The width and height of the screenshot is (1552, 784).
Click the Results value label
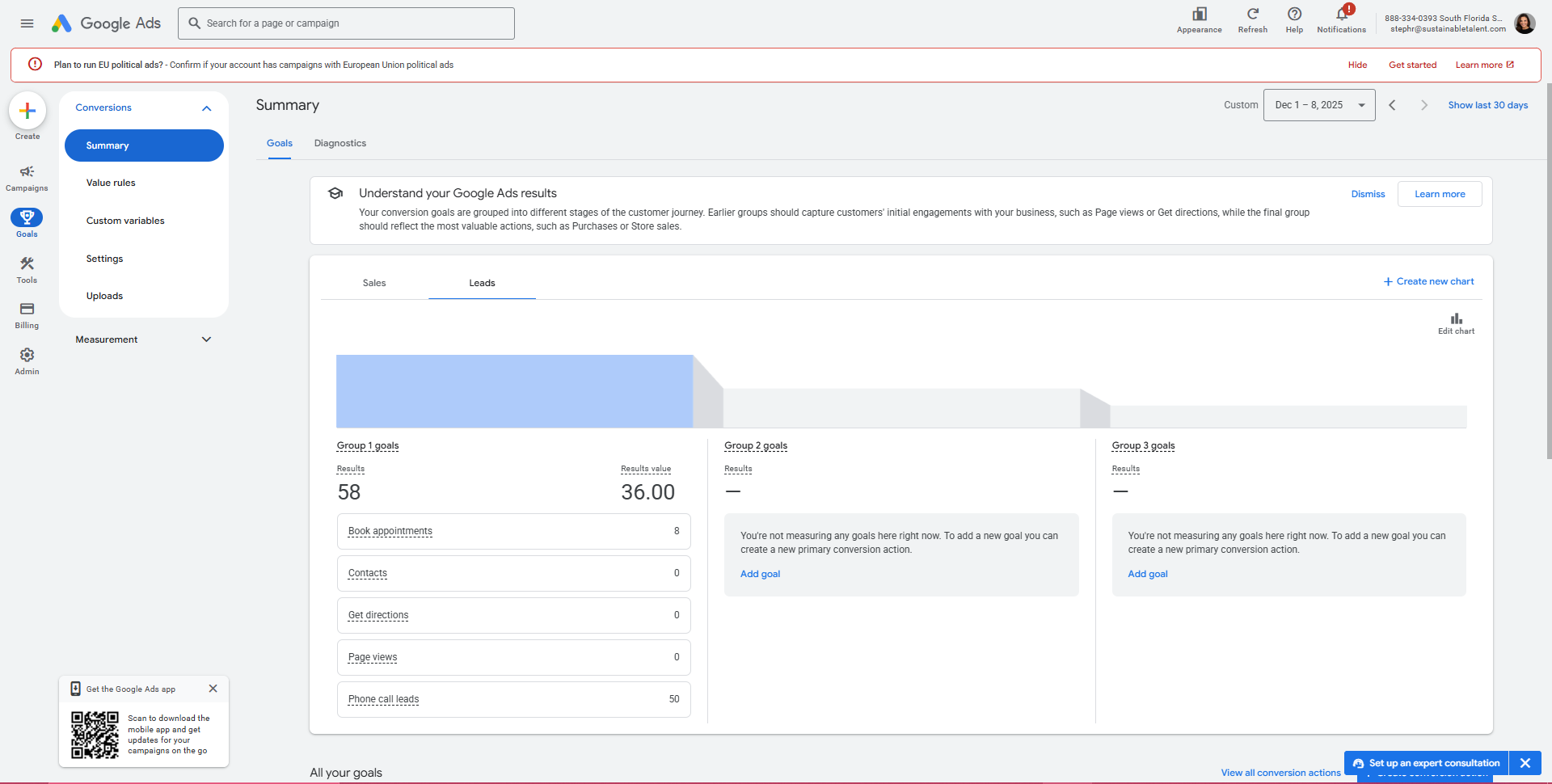point(646,469)
